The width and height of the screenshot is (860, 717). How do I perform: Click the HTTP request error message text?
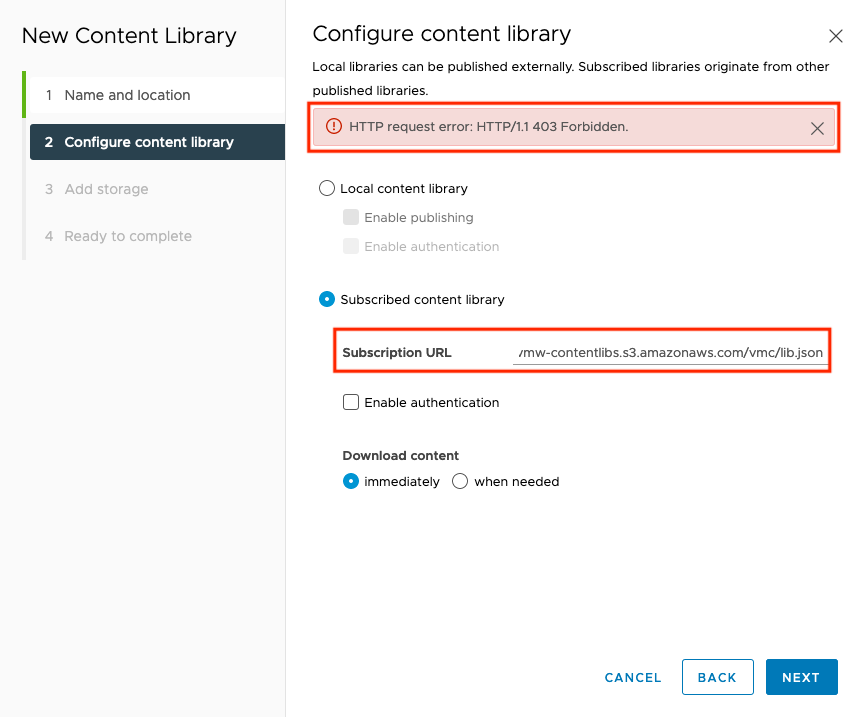coord(489,127)
